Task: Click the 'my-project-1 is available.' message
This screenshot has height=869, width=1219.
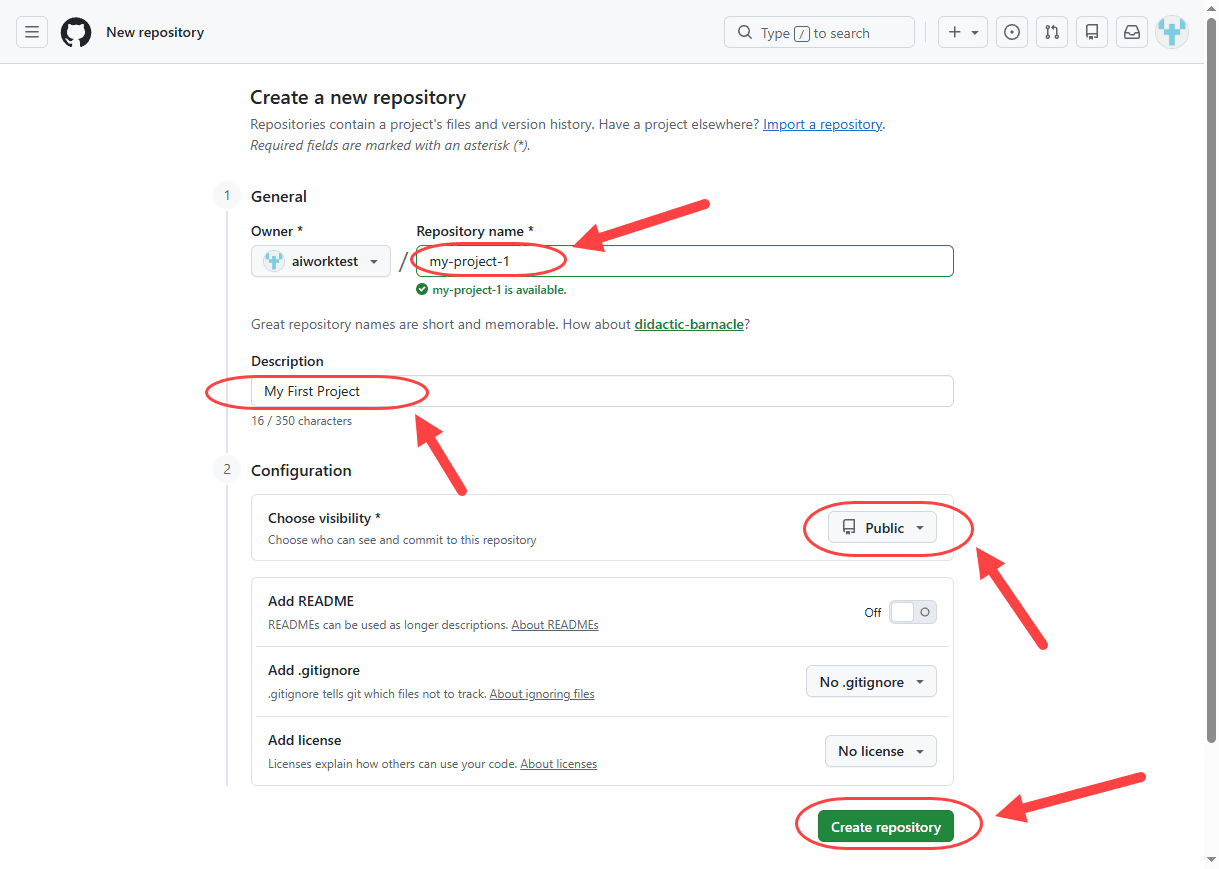Action: 499,290
